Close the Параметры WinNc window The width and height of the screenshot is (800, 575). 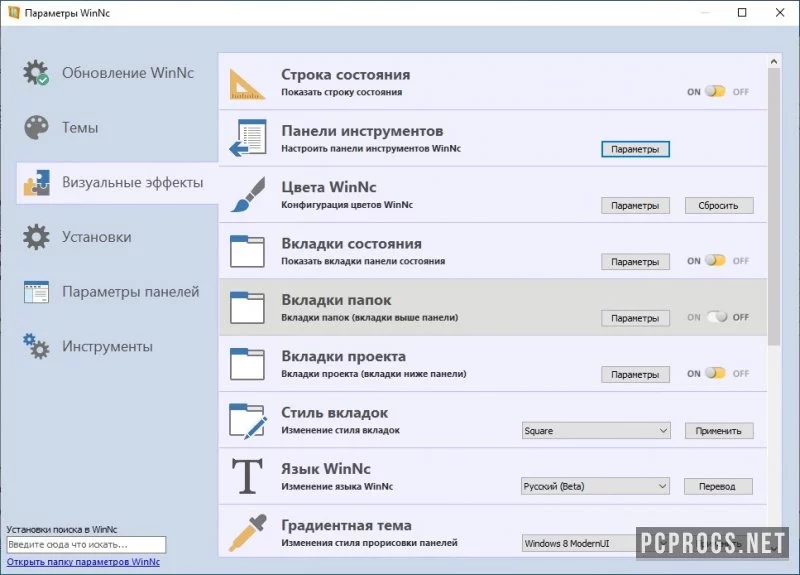[x=780, y=13]
